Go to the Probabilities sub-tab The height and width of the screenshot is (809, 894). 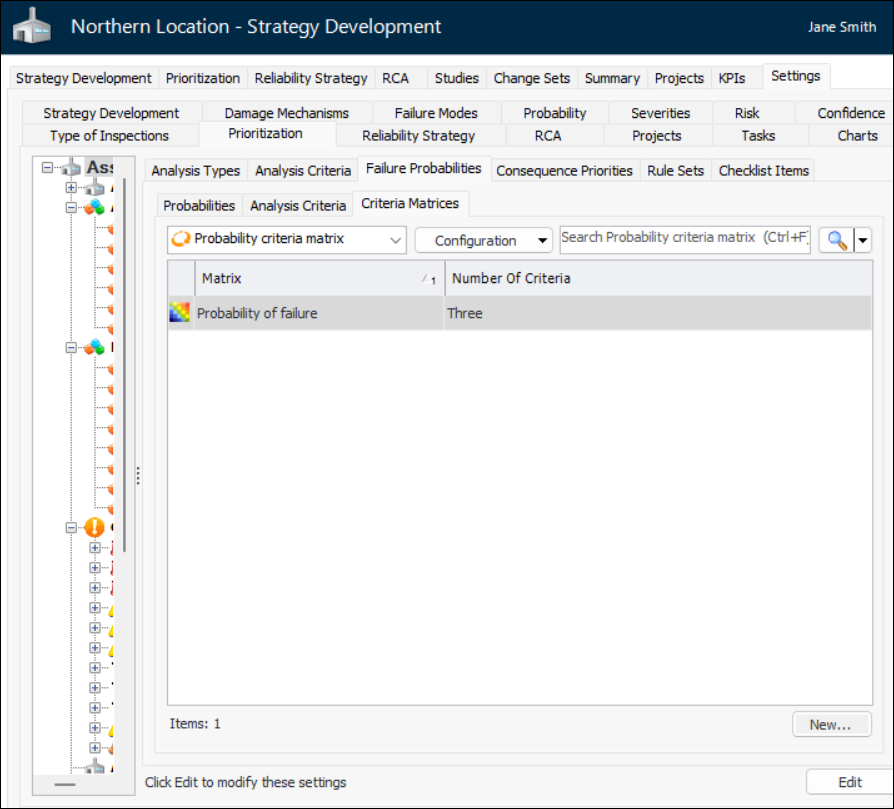(x=199, y=205)
